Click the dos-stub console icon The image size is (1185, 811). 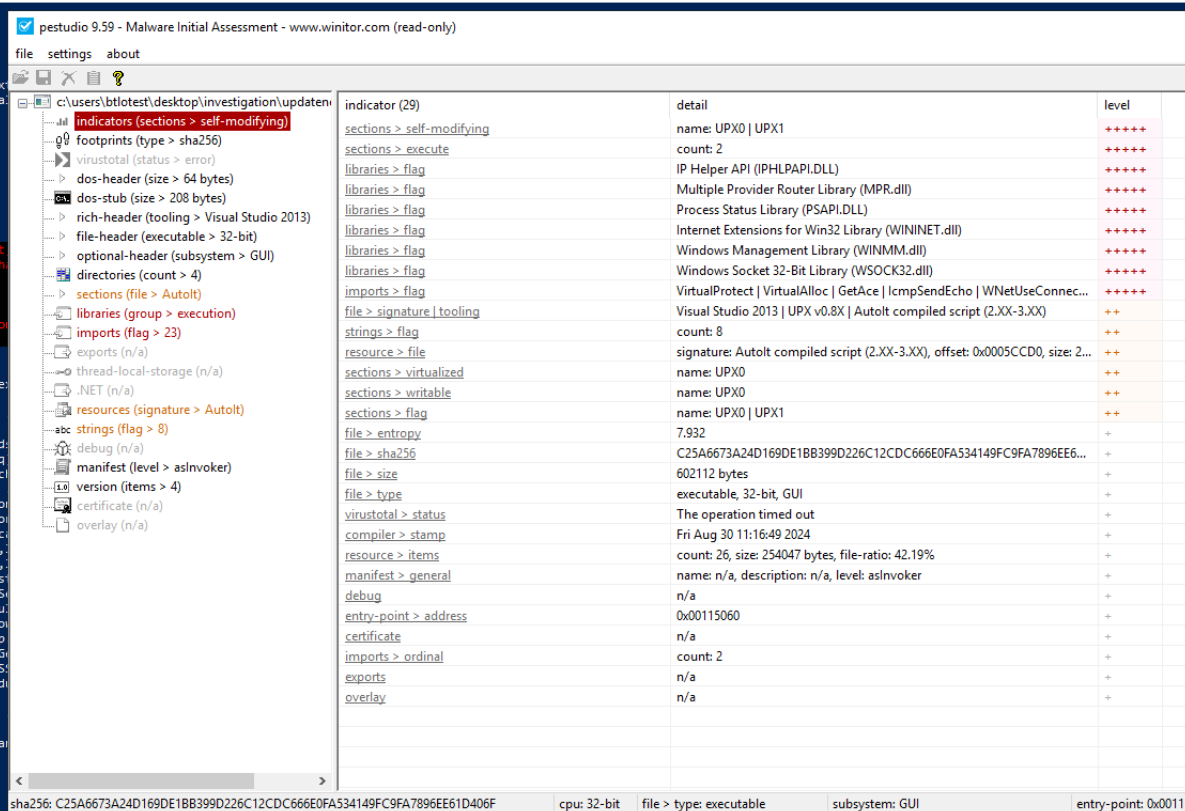[61, 198]
